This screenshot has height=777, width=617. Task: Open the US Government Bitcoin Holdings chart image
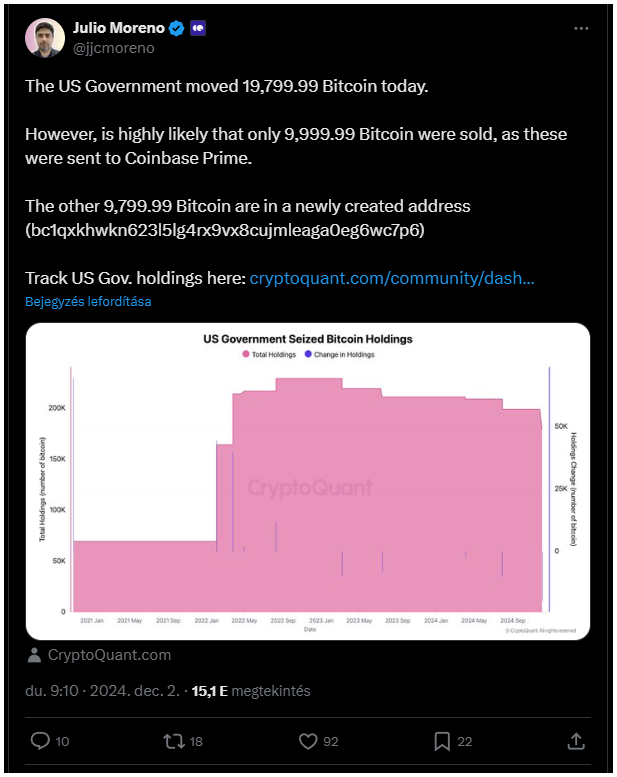308,481
